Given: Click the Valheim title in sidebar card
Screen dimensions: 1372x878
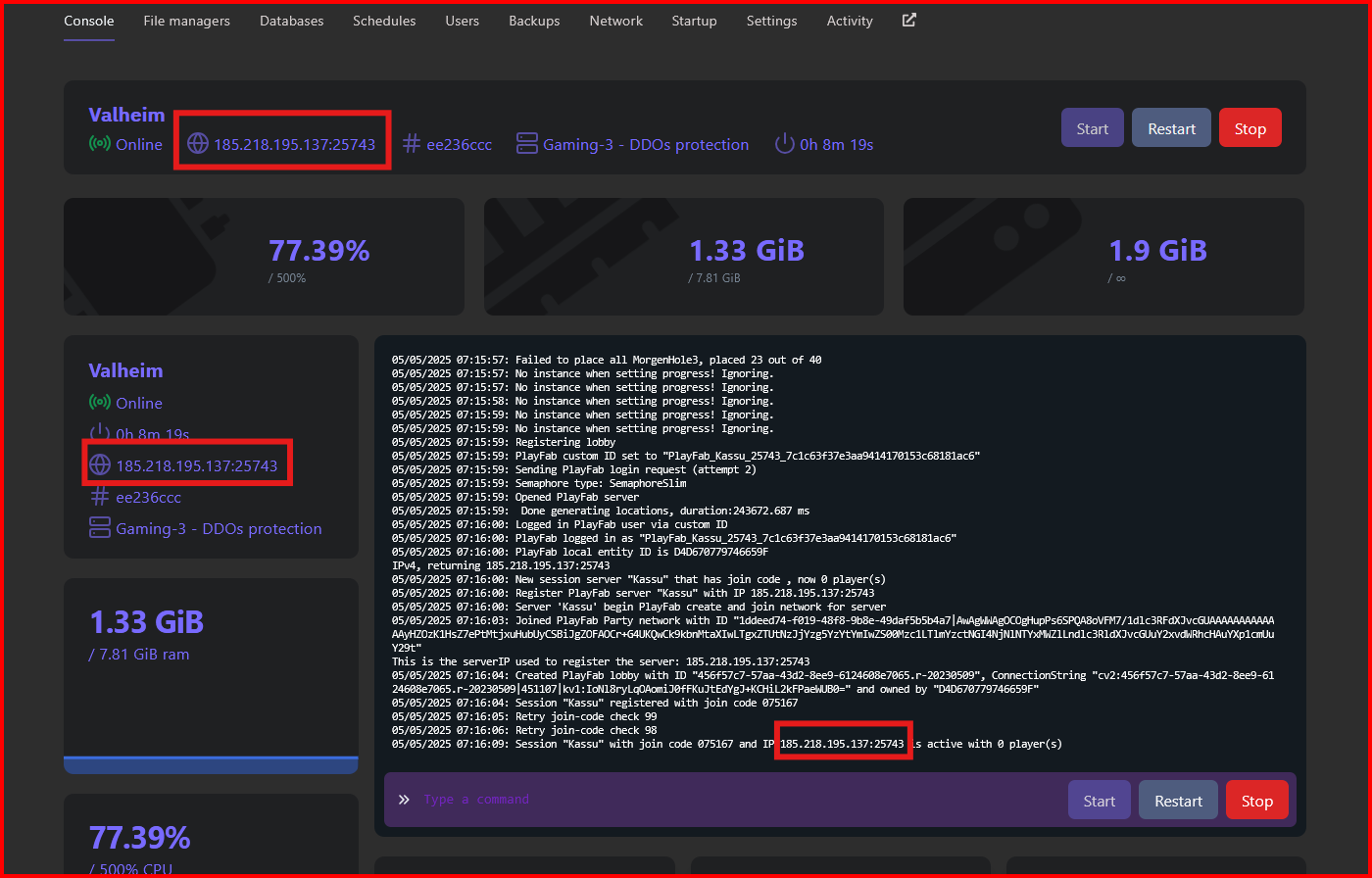Looking at the screenshot, I should click(125, 370).
